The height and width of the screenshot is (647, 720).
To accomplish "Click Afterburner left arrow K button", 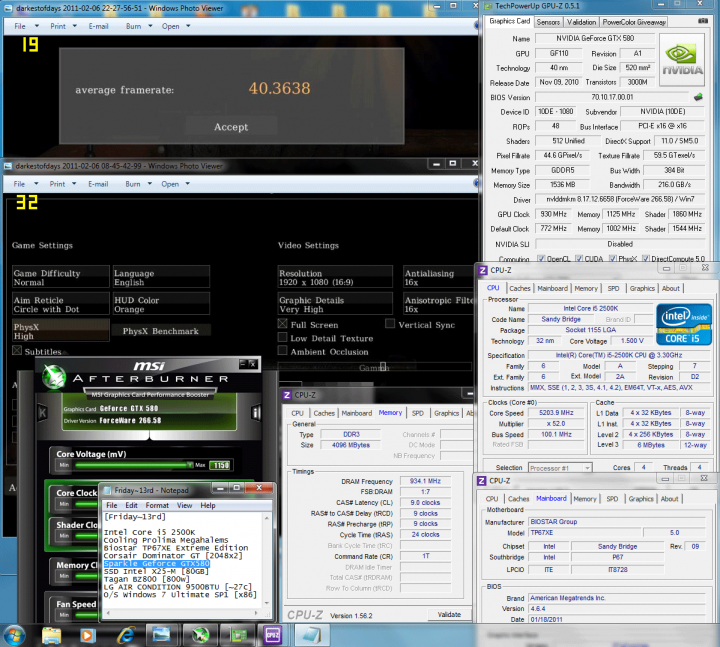I will (x=42, y=413).
